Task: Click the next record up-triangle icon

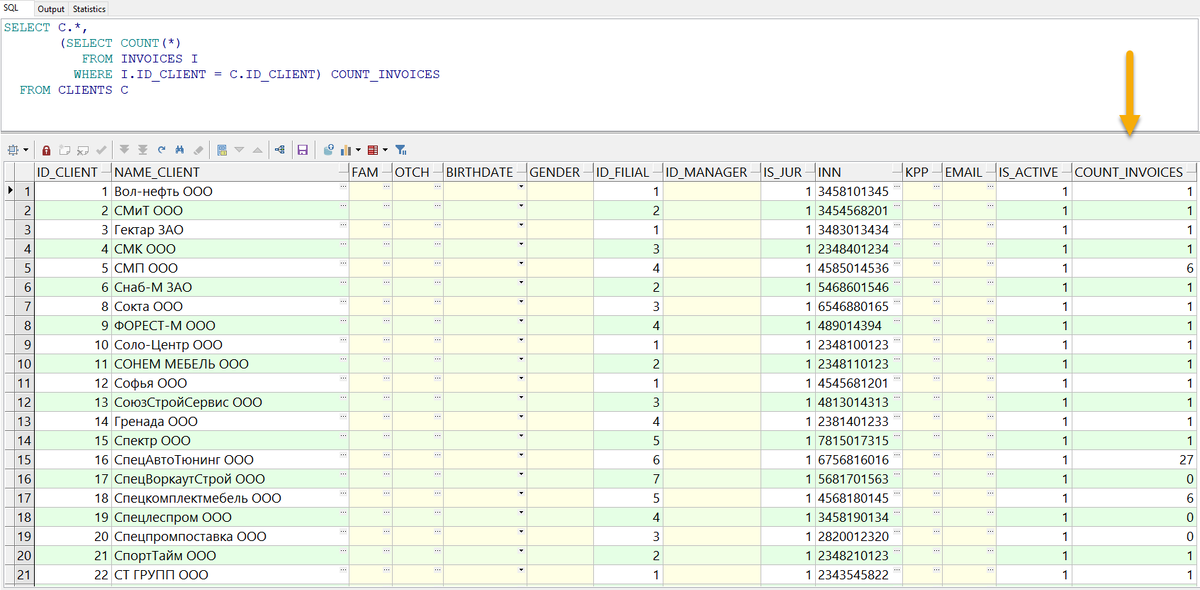Action: [258, 150]
